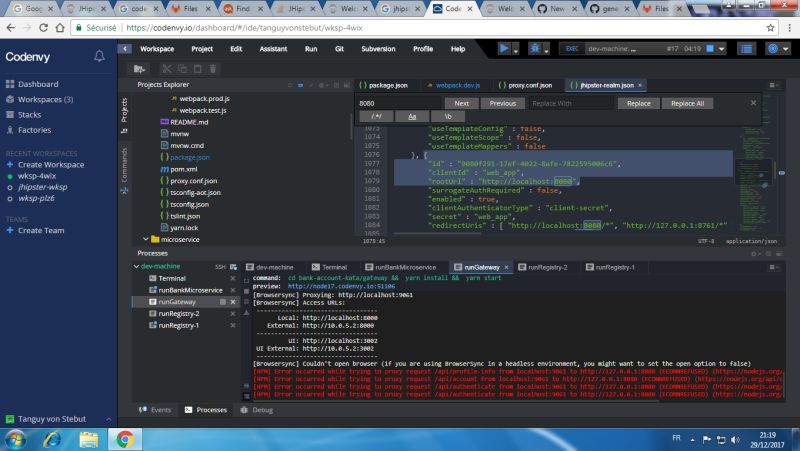Close the Terminal process in tree
This screenshot has height=451, width=800.
[x=233, y=279]
